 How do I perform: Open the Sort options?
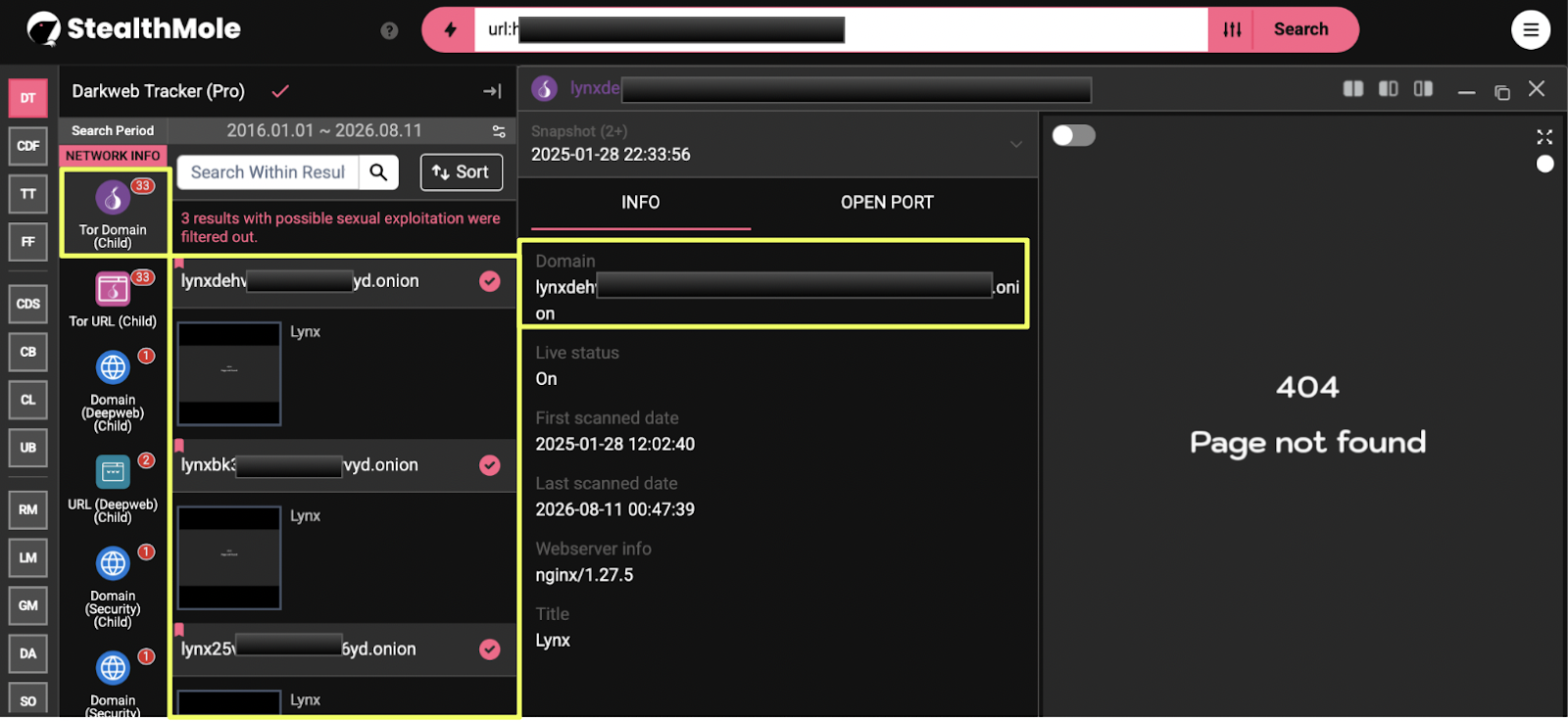coord(462,172)
